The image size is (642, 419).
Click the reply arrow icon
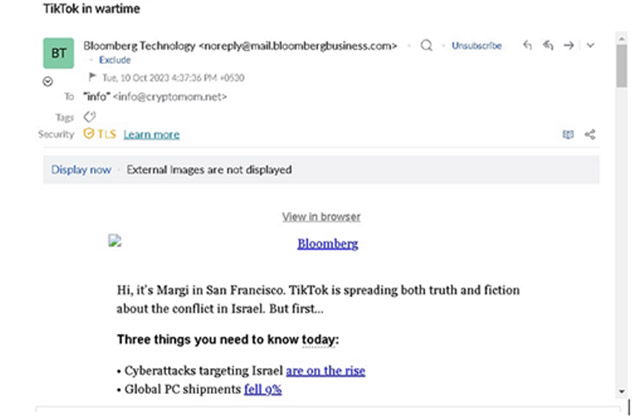pyautogui.click(x=527, y=45)
